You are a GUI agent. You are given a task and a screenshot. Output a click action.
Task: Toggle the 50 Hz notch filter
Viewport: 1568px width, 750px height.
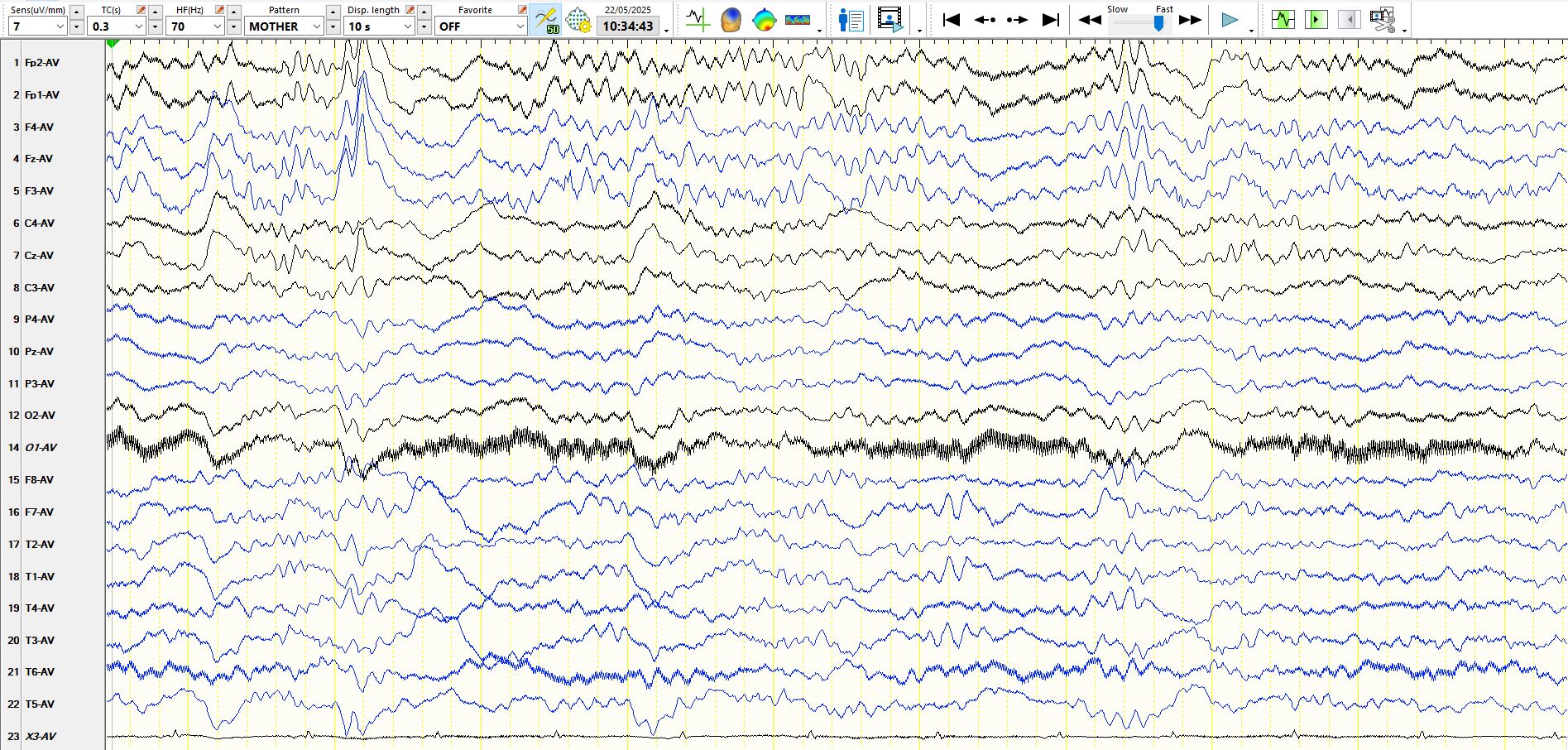pyautogui.click(x=546, y=20)
